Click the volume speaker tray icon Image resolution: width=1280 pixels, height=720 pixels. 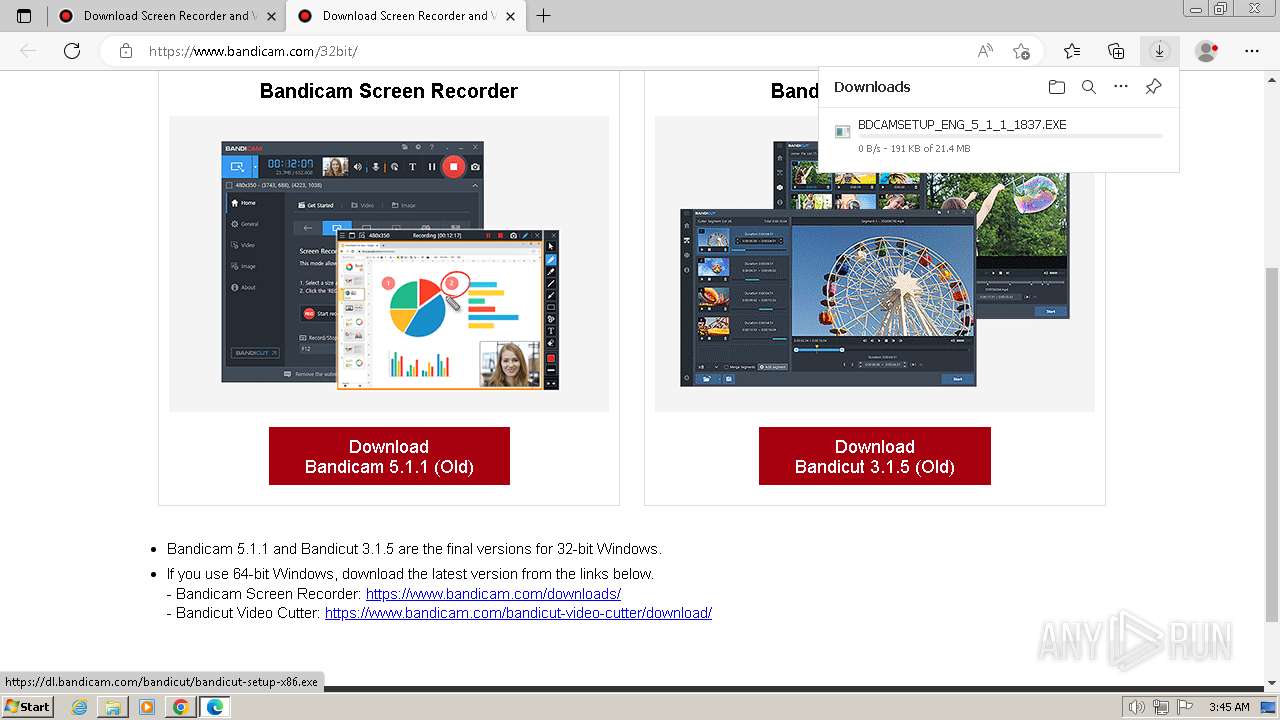1136,707
